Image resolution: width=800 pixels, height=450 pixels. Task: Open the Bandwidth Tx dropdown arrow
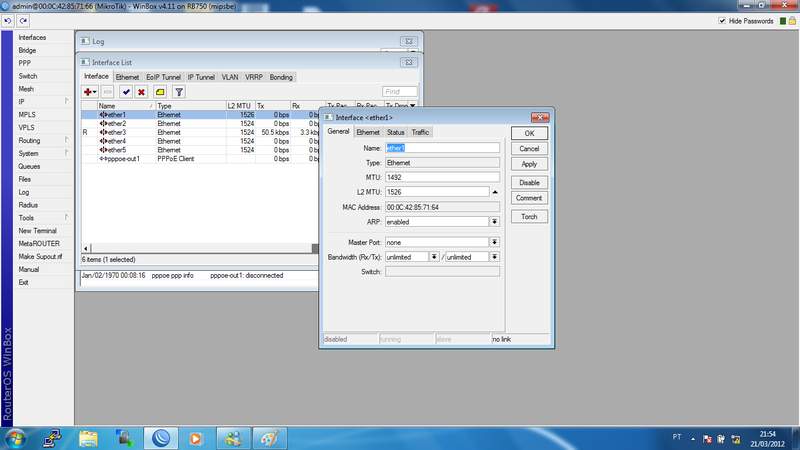pyautogui.click(x=494, y=257)
